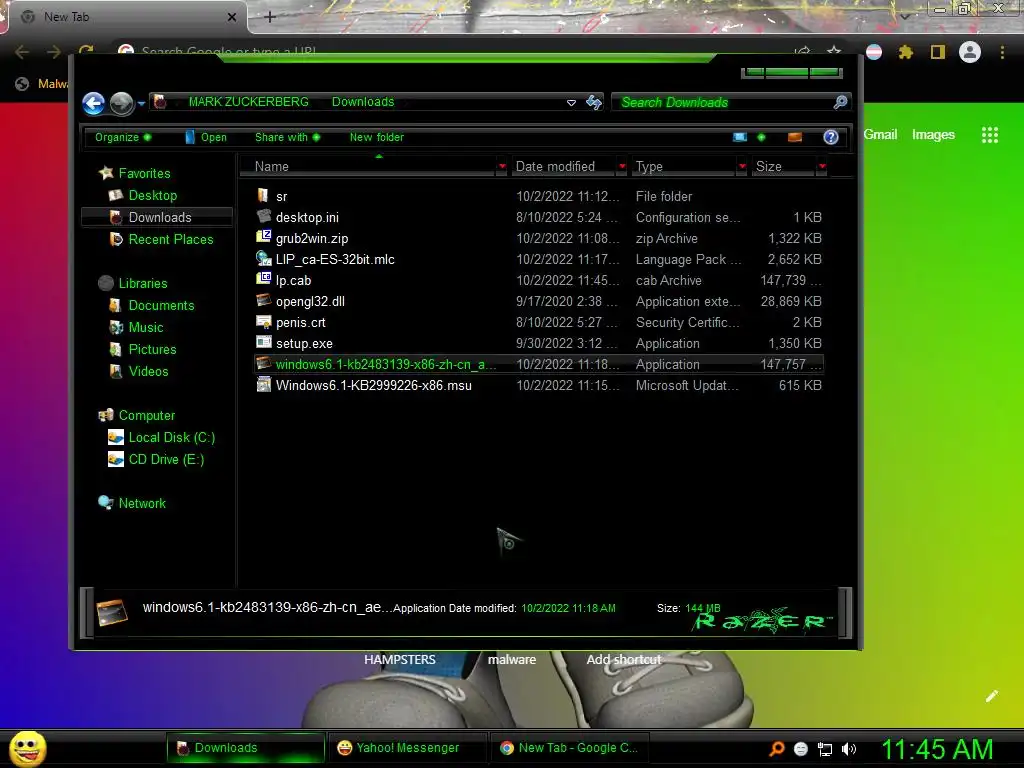1024x768 pixels.
Task: Go back with the blue Back arrow in Explorer
Action: pyautogui.click(x=93, y=103)
